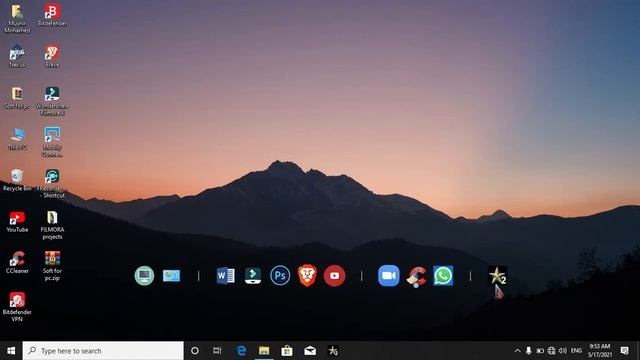The height and width of the screenshot is (360, 640).
Task: Select the user folder icon on desktop
Action: [17, 18]
